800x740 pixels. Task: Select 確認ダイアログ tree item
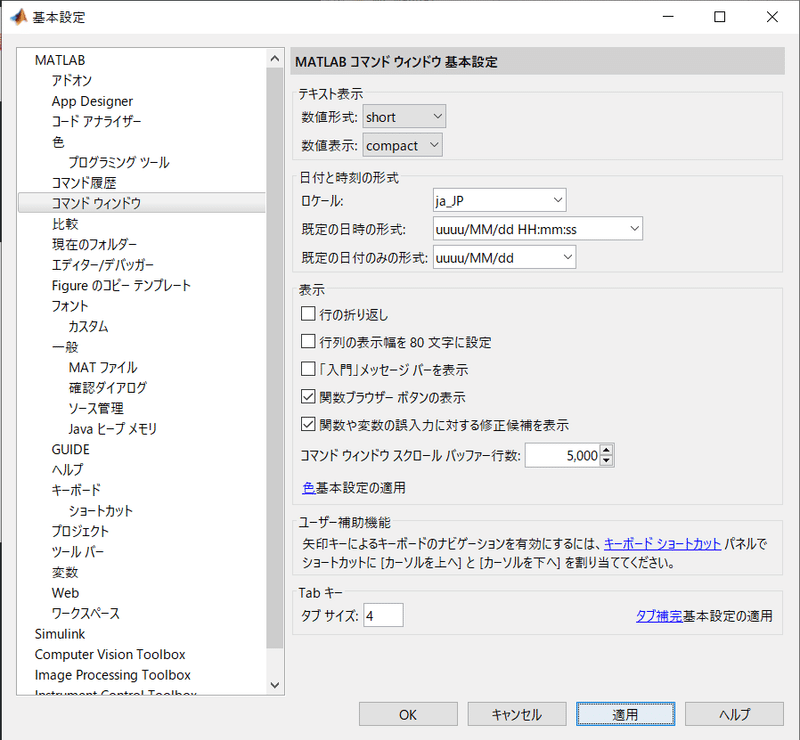[108, 388]
